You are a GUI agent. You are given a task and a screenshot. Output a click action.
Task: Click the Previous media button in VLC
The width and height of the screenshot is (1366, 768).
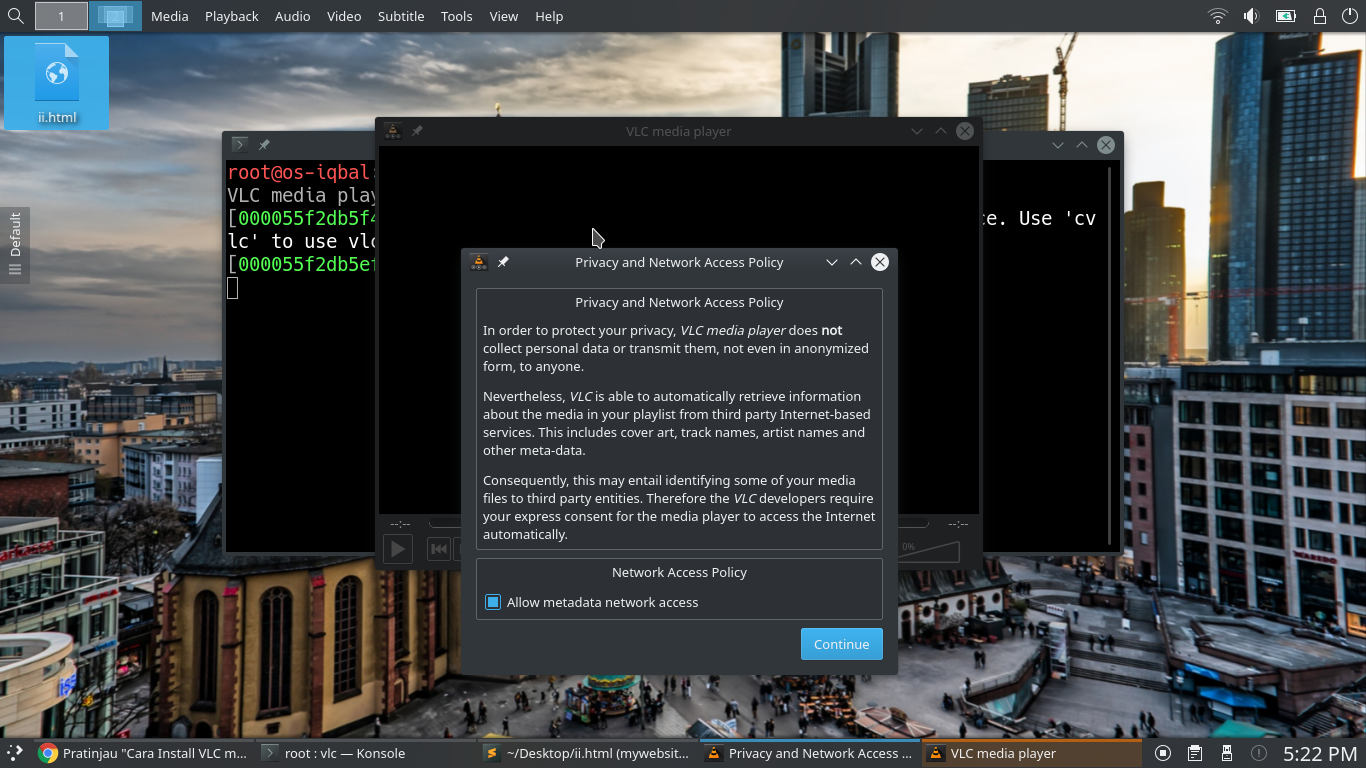(x=438, y=548)
